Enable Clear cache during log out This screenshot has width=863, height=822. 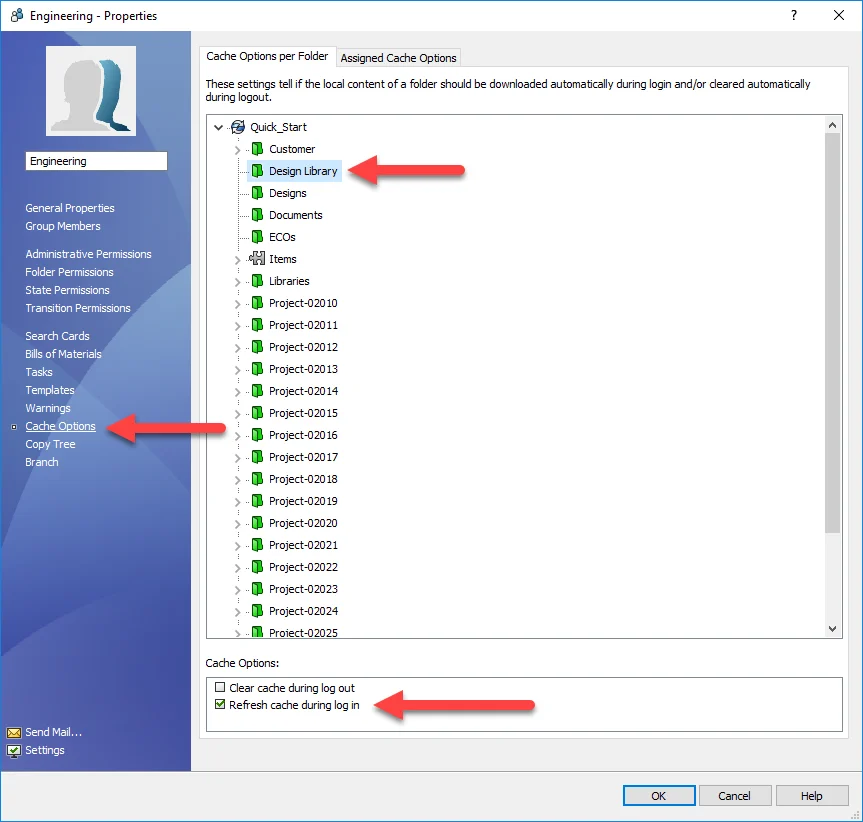point(220,687)
